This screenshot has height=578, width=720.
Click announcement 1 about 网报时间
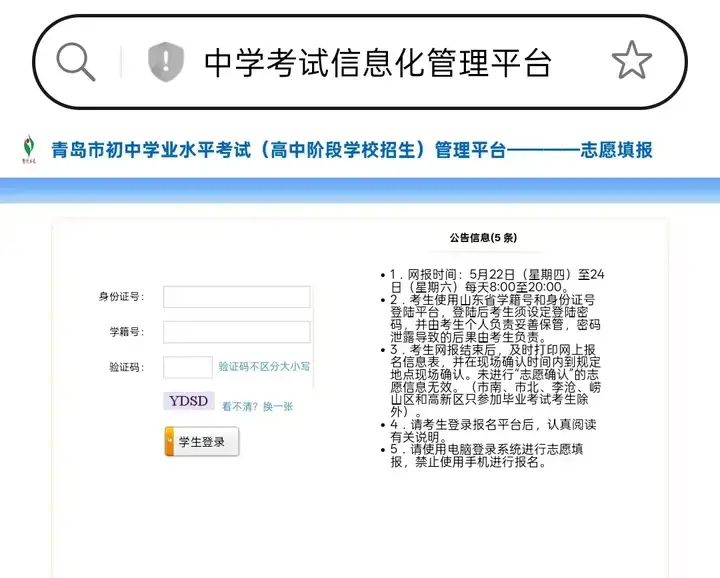point(497,281)
